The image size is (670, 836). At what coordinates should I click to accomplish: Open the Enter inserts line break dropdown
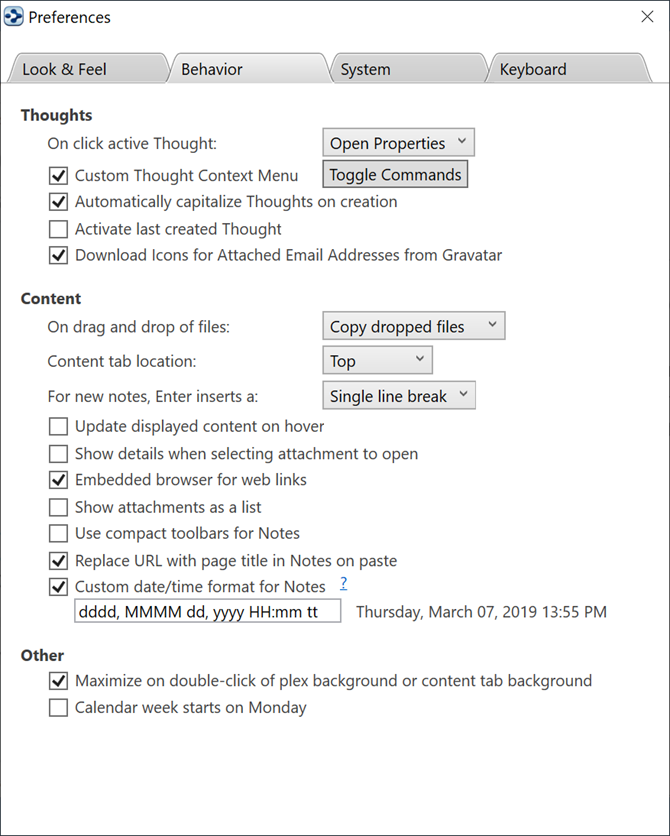point(399,396)
